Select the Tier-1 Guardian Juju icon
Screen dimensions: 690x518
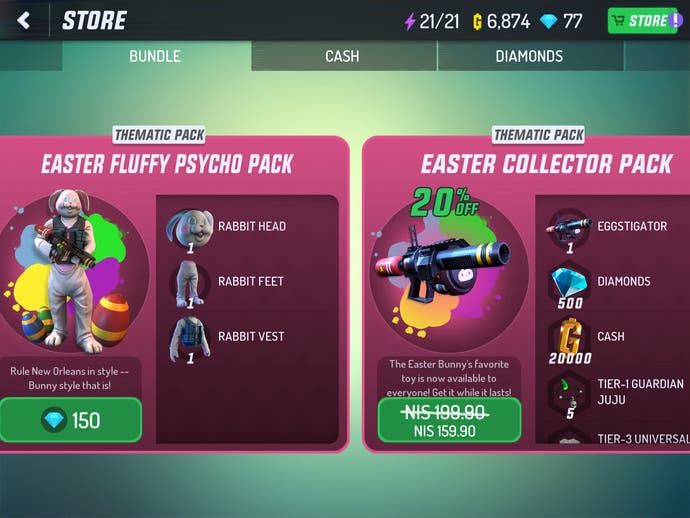[569, 395]
